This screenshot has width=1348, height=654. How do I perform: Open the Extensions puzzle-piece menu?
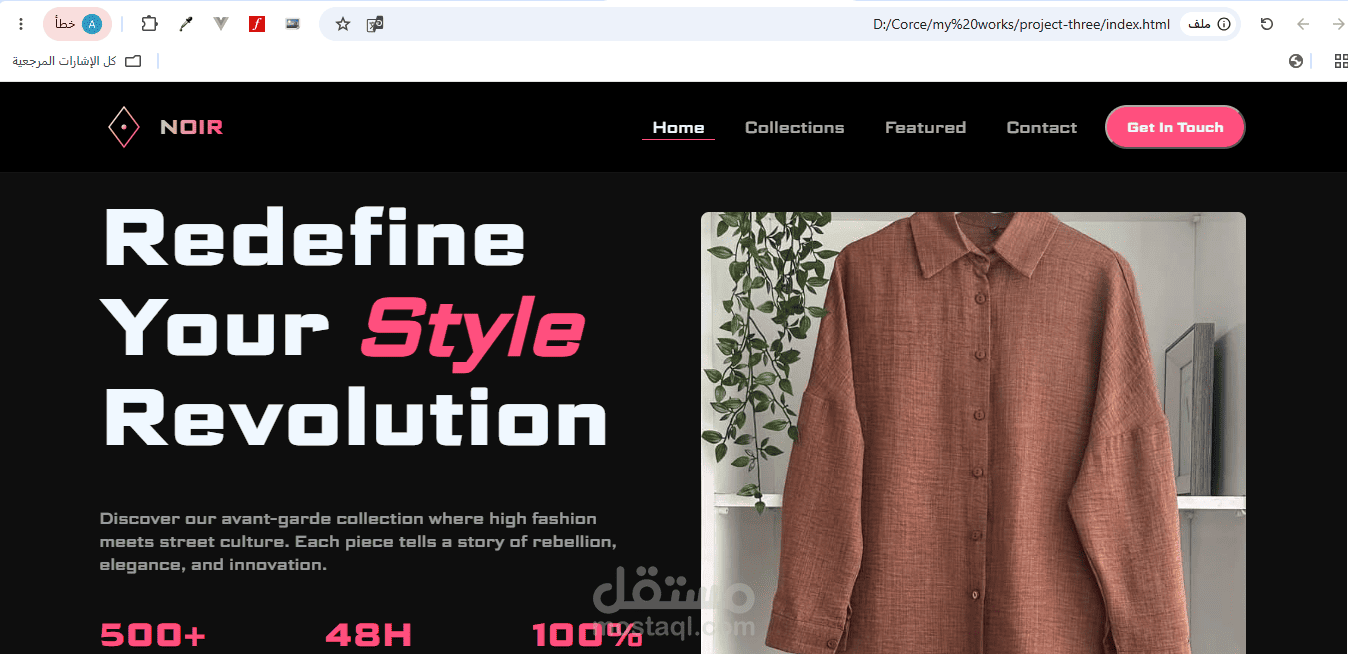149,24
